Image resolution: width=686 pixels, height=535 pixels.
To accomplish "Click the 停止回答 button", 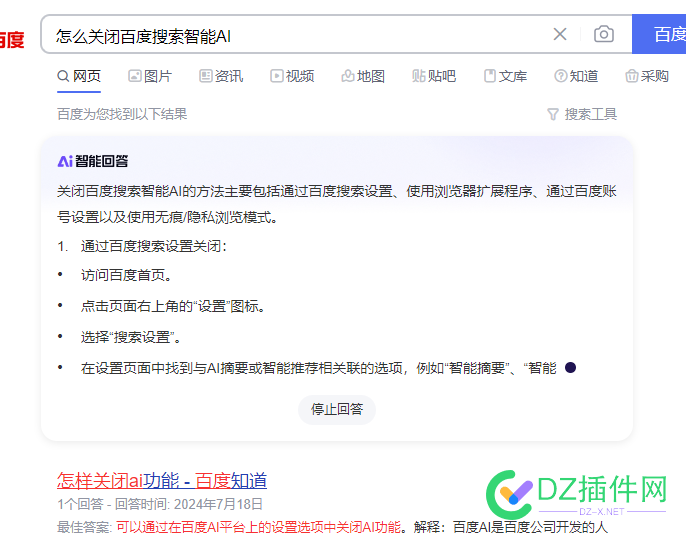I will [337, 409].
